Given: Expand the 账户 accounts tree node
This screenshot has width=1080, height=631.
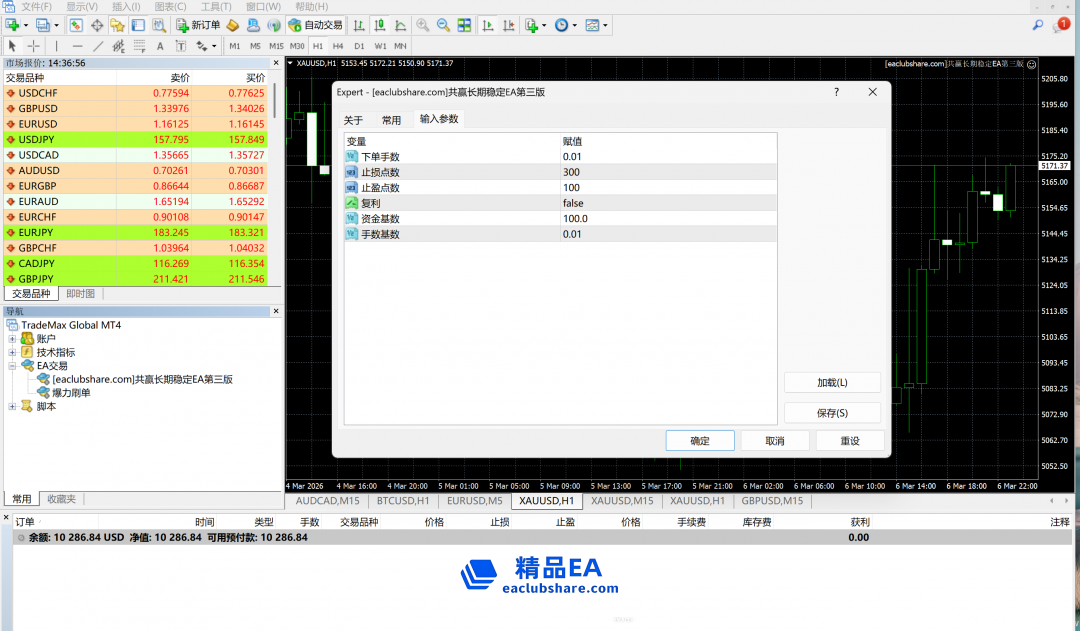Looking at the screenshot, I should click(13, 339).
